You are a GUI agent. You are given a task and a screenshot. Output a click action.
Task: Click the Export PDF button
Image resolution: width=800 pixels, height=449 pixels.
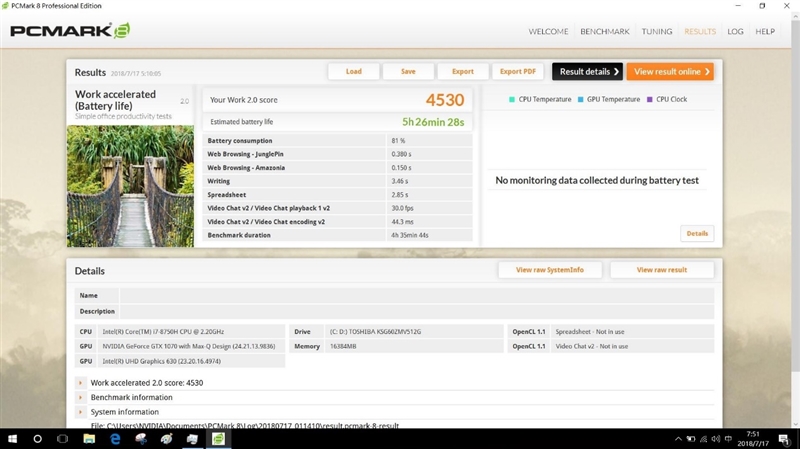[518, 72]
